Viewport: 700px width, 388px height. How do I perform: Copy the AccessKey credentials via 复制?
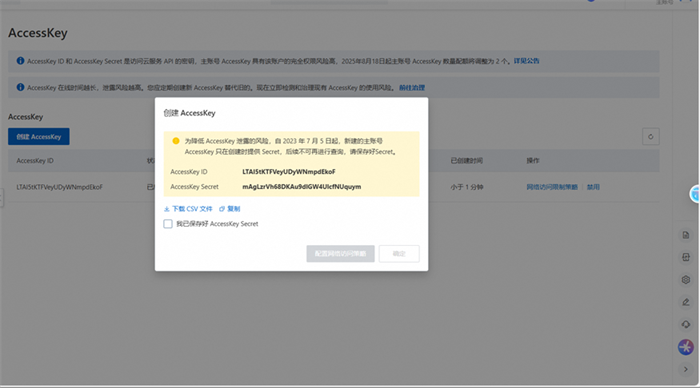[229, 209]
